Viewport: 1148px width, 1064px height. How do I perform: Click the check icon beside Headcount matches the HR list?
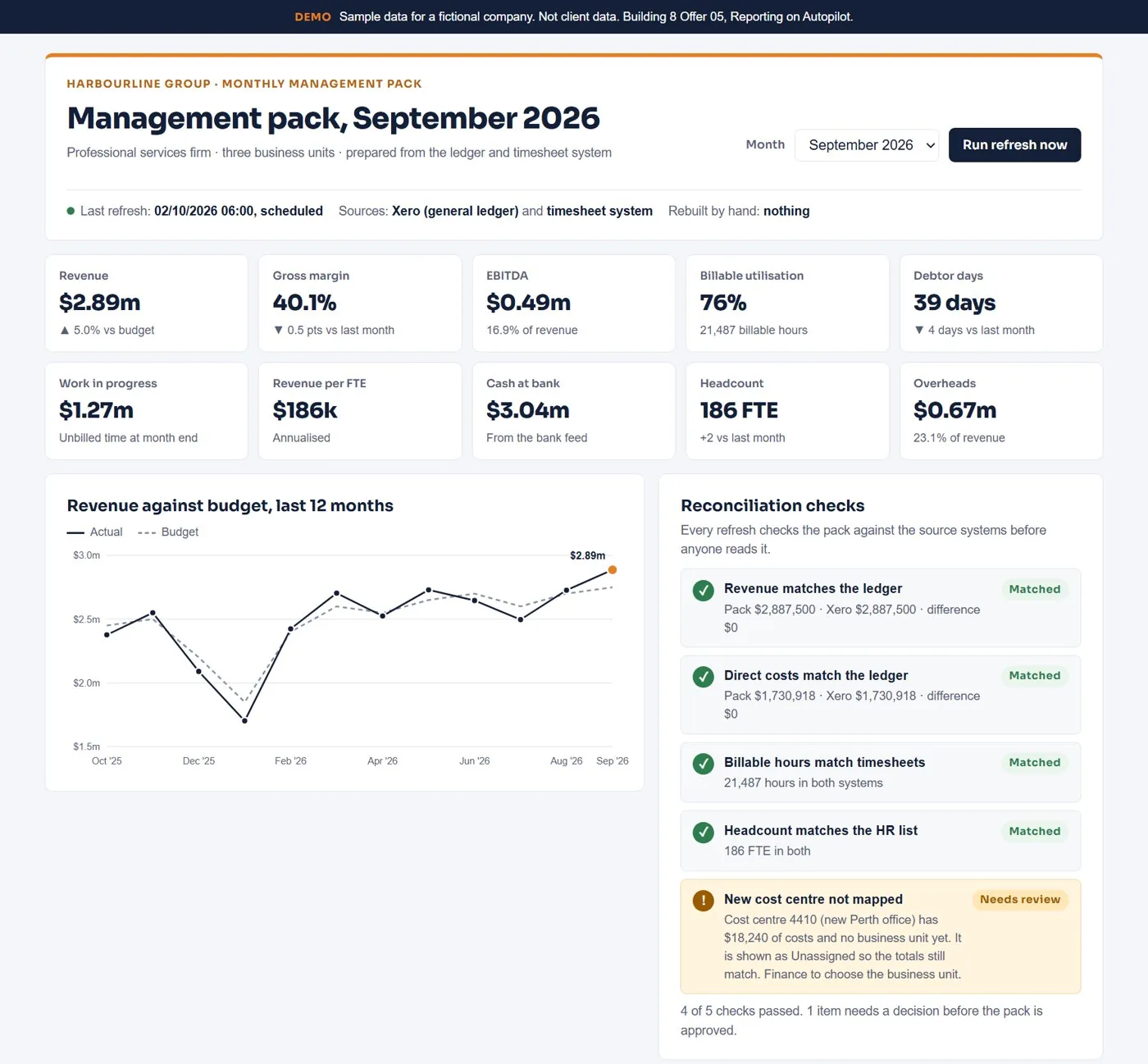pyautogui.click(x=703, y=833)
